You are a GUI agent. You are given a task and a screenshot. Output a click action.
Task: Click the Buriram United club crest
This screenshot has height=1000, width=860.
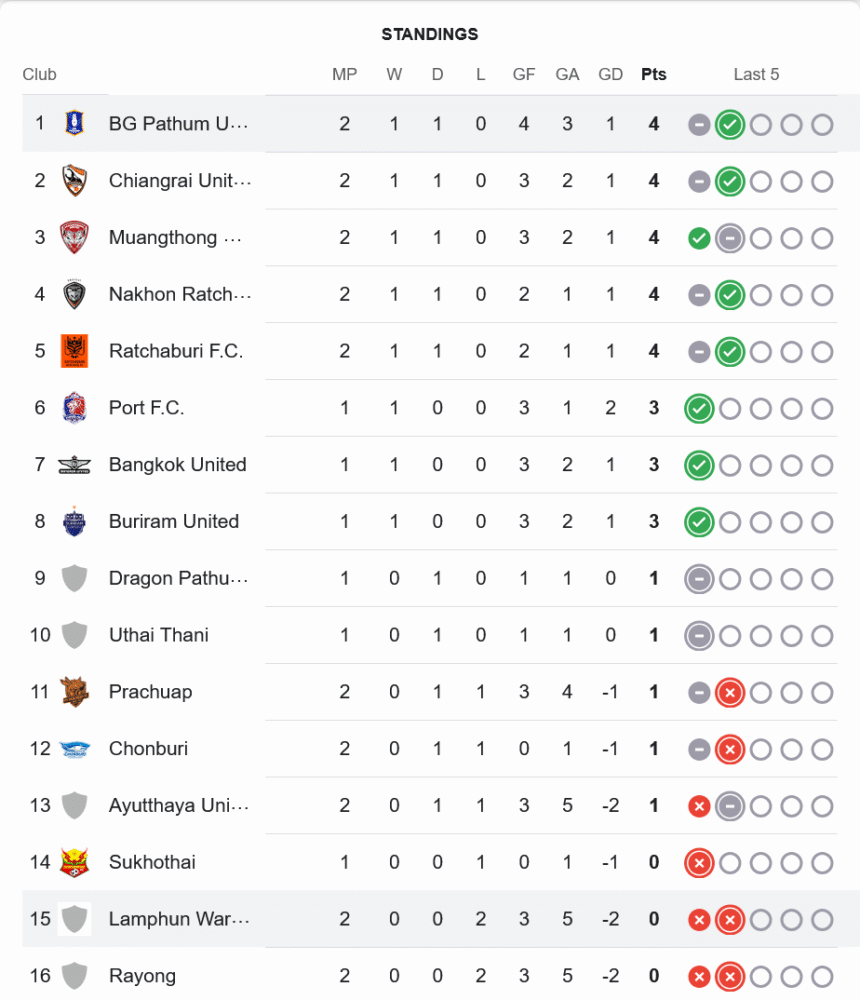pyautogui.click(x=74, y=522)
